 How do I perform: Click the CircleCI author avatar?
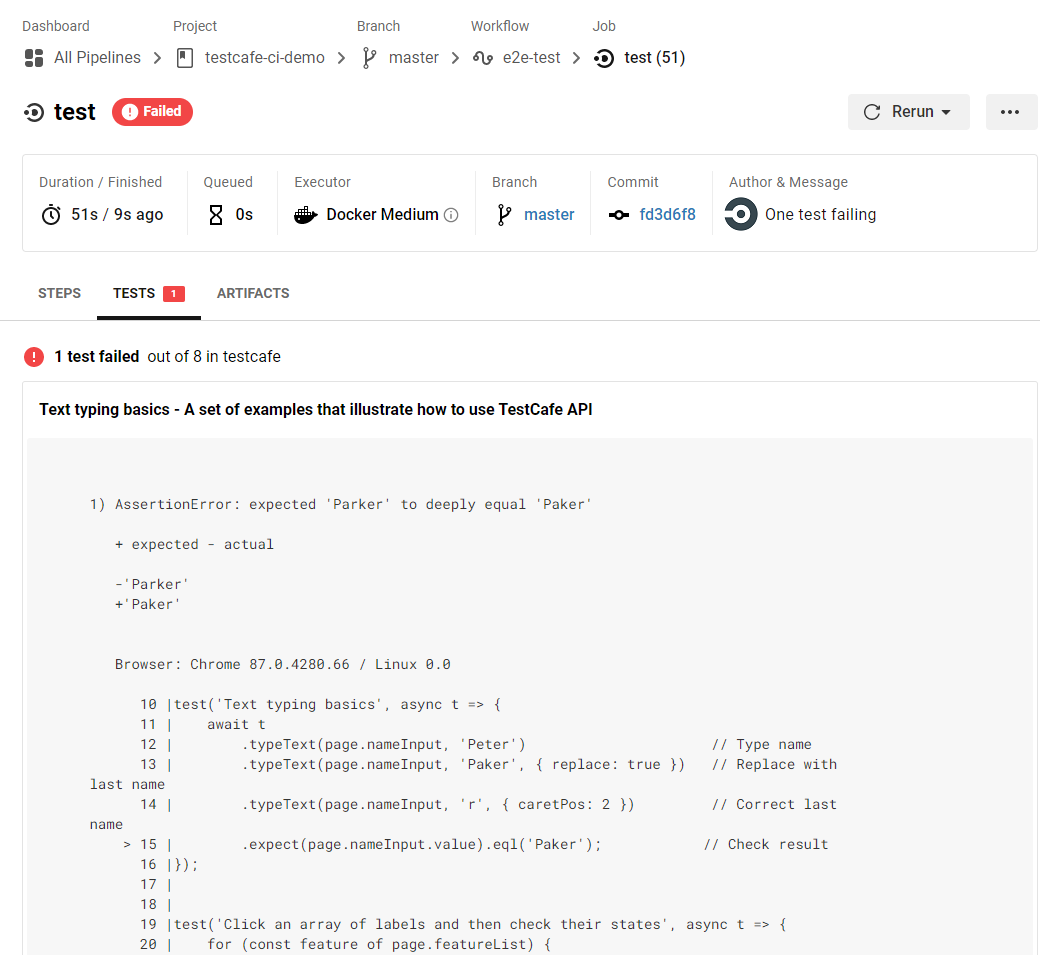pos(741,214)
